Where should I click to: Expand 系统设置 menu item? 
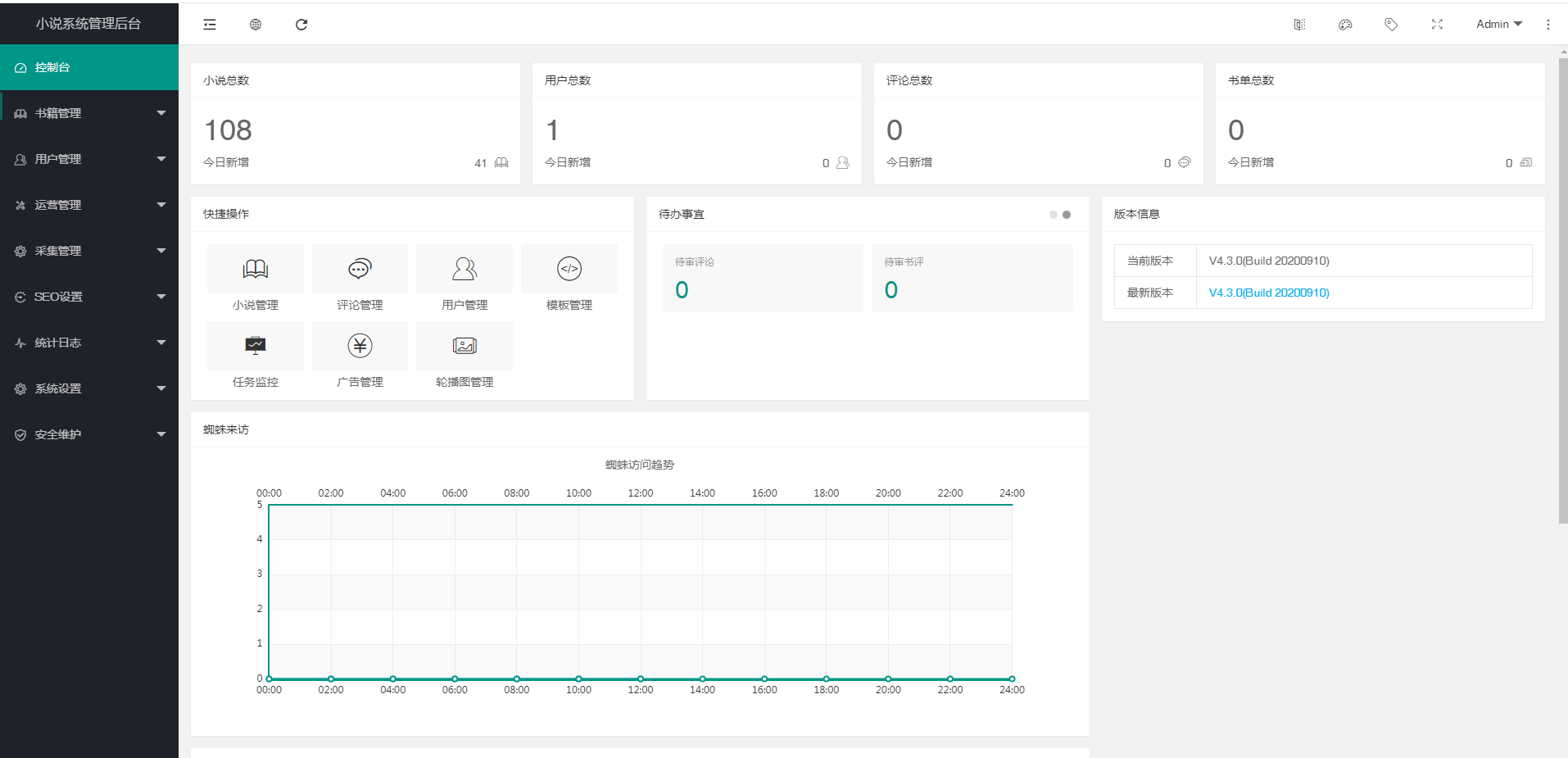89,388
